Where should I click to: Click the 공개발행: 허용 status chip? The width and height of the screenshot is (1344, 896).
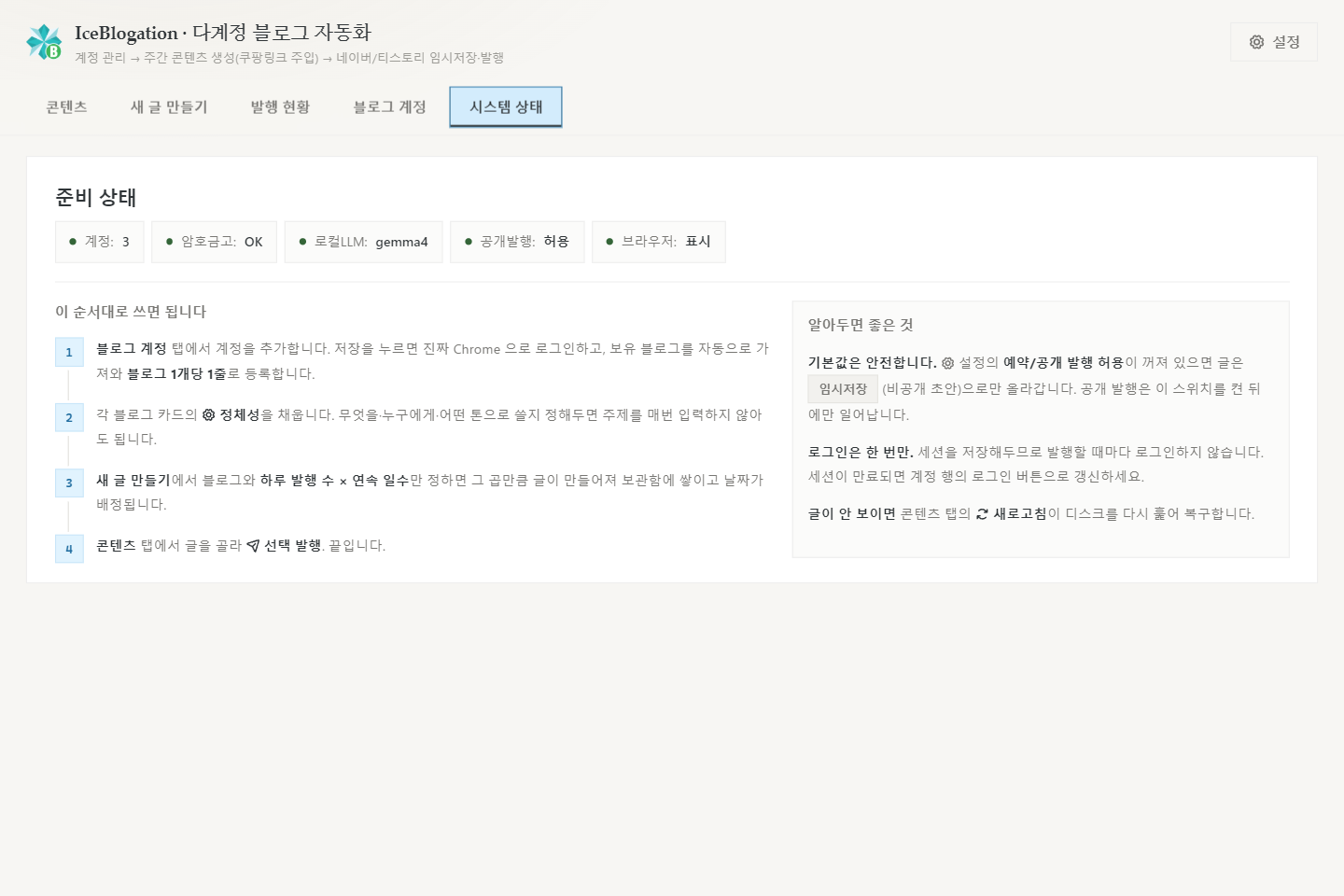(x=517, y=242)
